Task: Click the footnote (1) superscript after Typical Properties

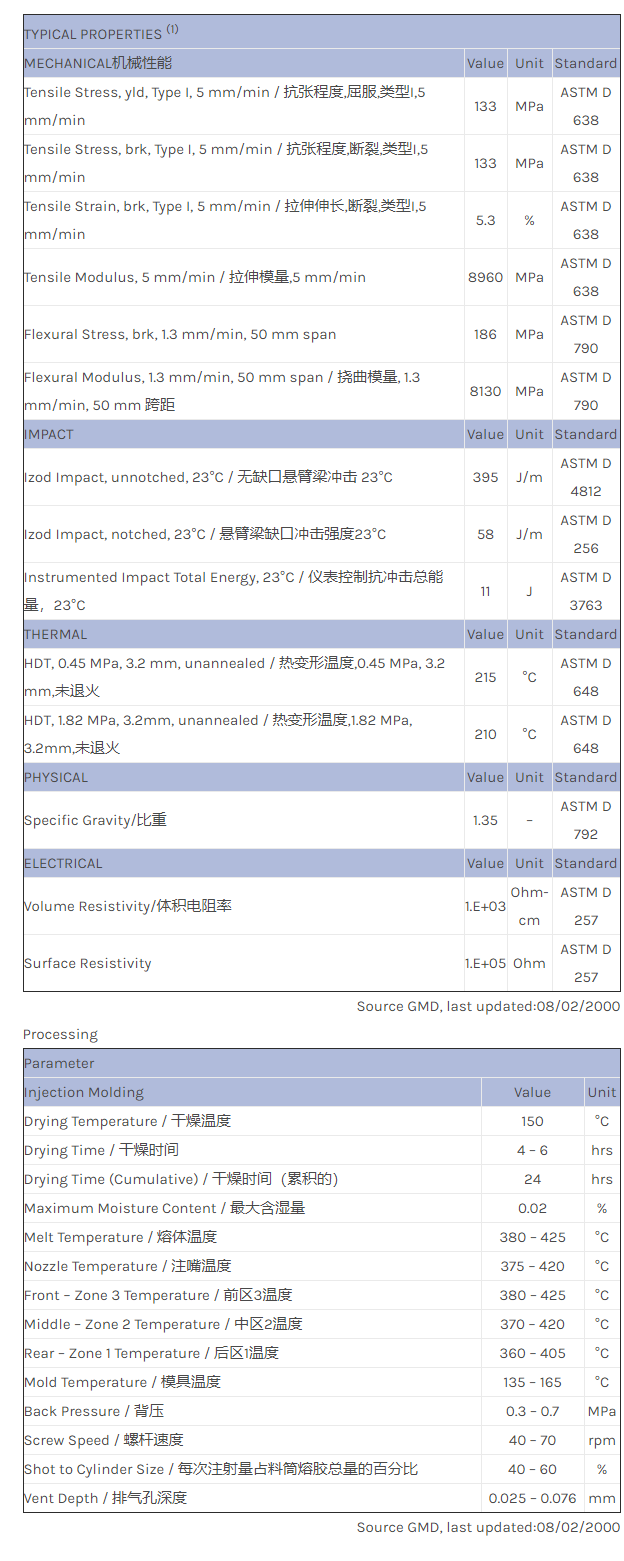Action: coord(172,30)
